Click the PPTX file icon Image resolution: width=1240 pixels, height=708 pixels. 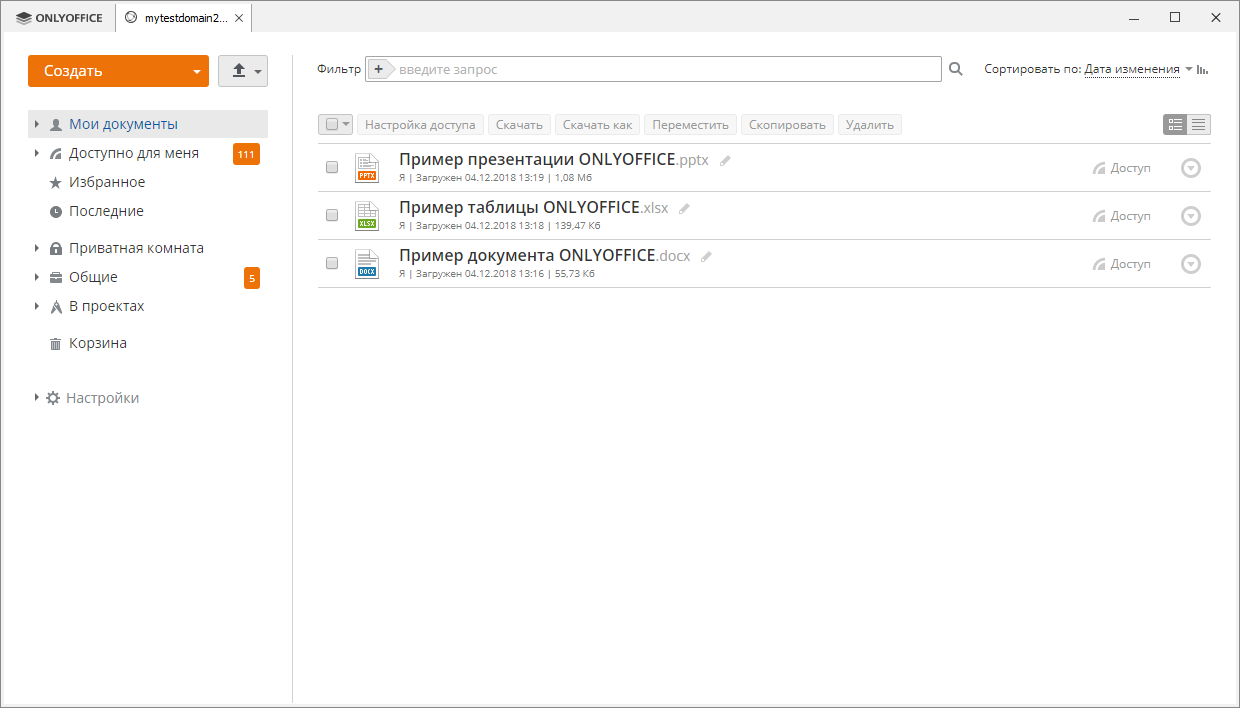[367, 168]
